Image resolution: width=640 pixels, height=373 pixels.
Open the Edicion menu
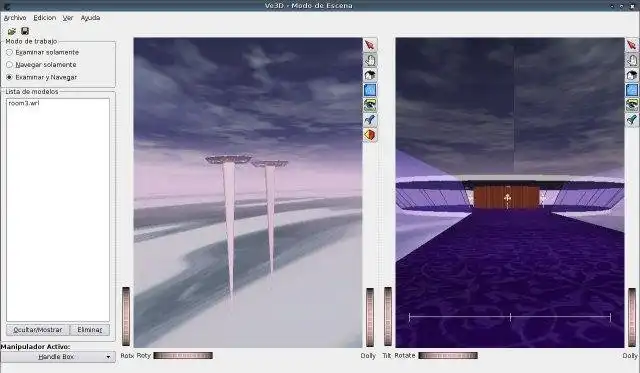click(44, 18)
